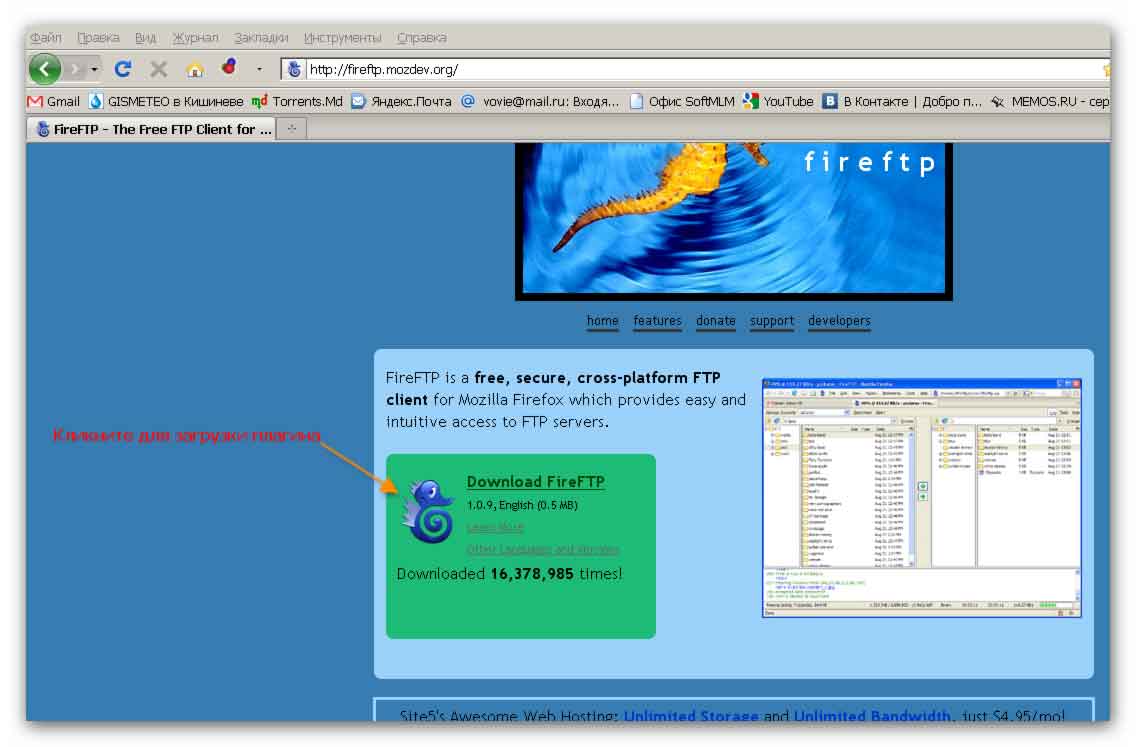Open the features page link
This screenshot has width=1136, height=747.
pos(657,321)
